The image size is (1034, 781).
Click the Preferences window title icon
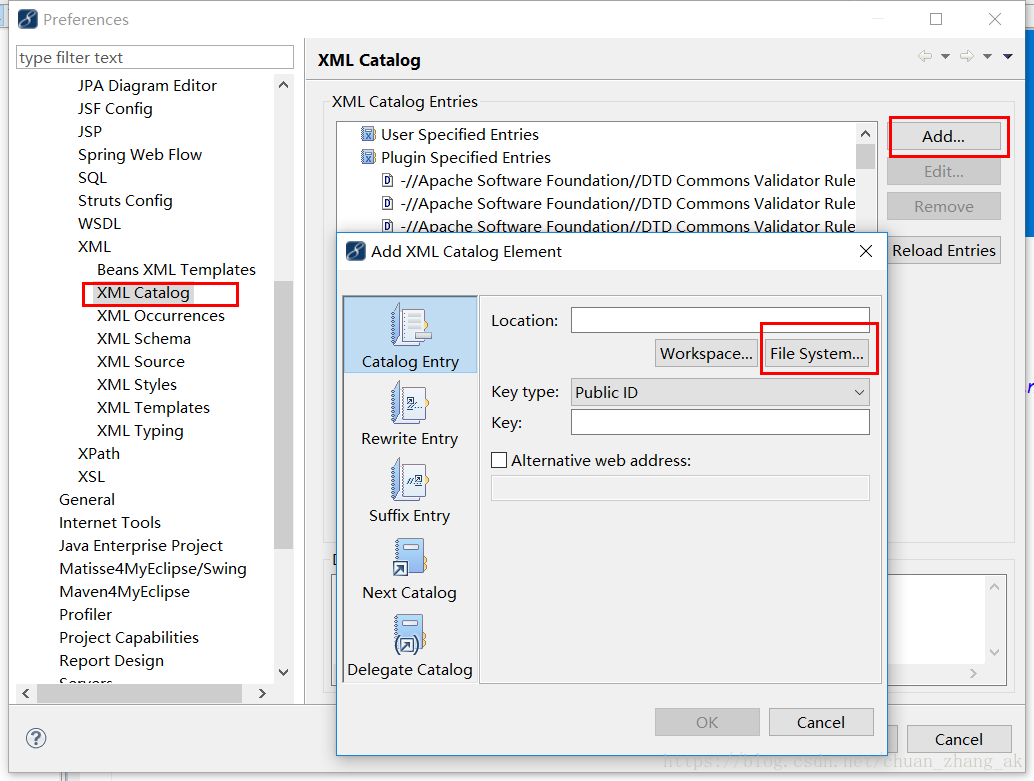point(28,19)
